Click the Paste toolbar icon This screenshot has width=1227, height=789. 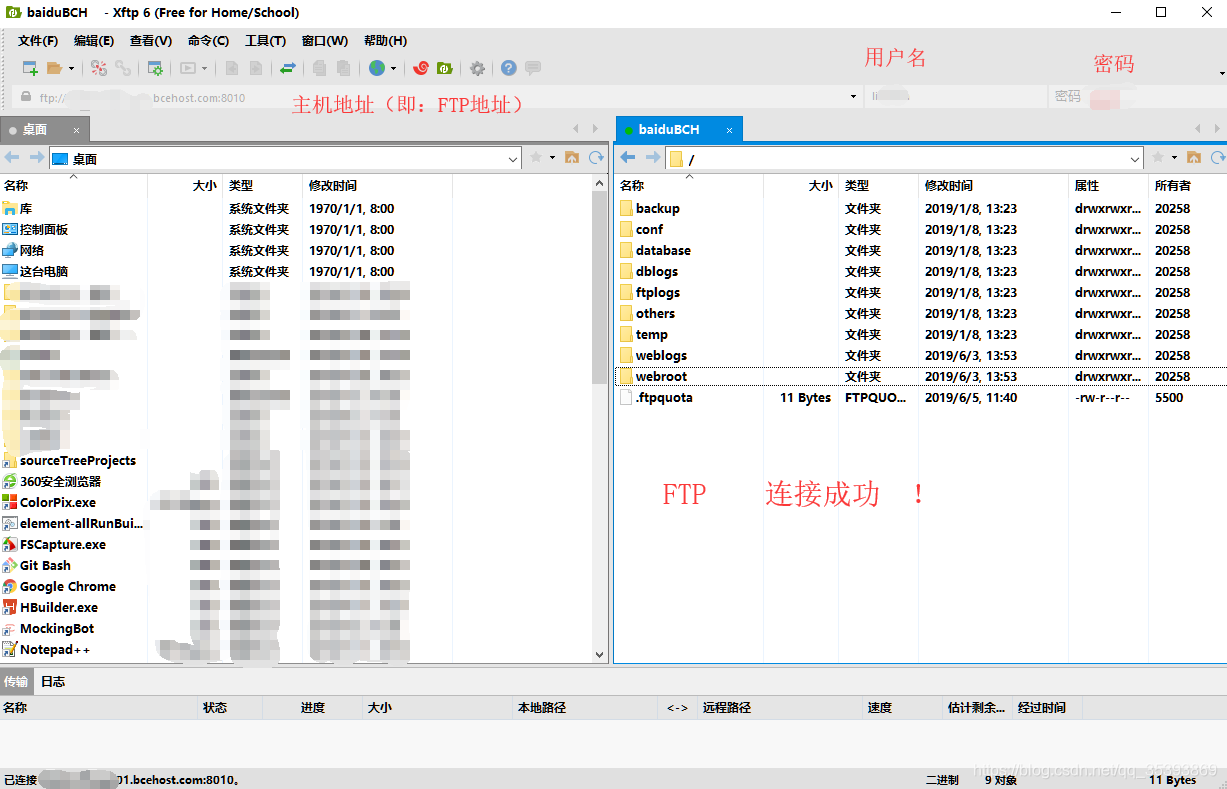[x=343, y=68]
